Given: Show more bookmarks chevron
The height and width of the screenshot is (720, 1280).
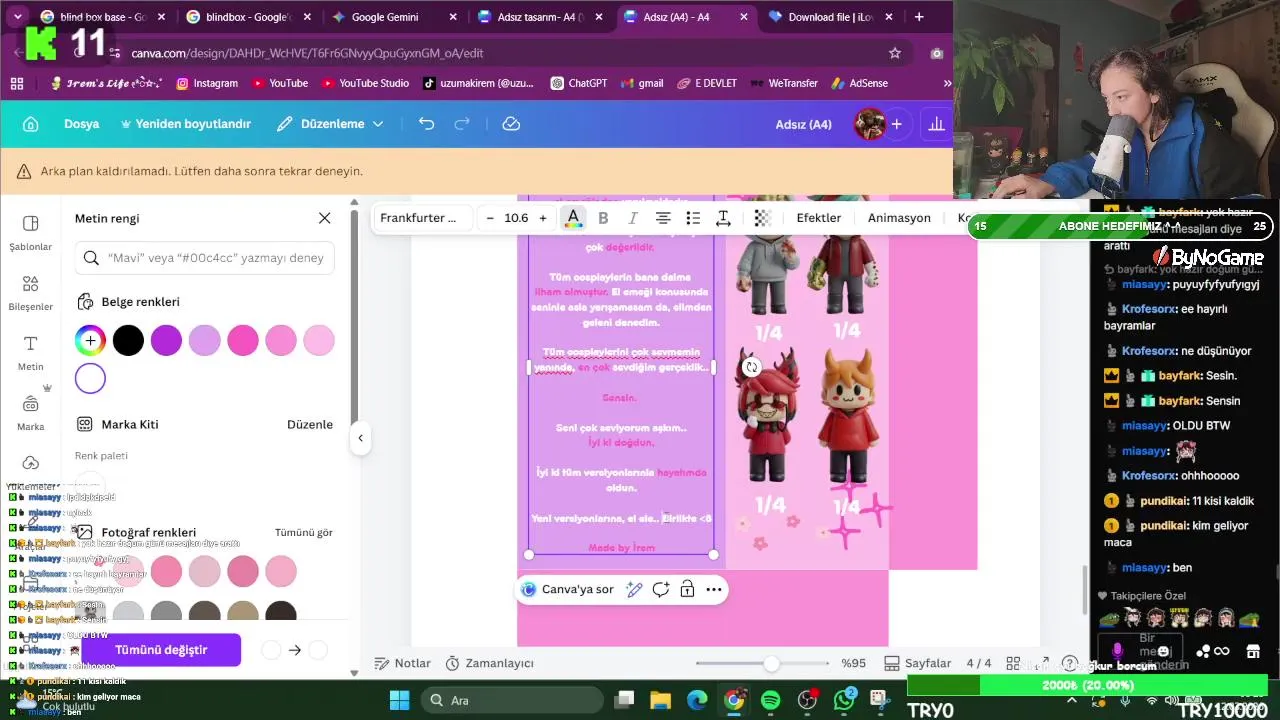Looking at the screenshot, I should 947,83.
